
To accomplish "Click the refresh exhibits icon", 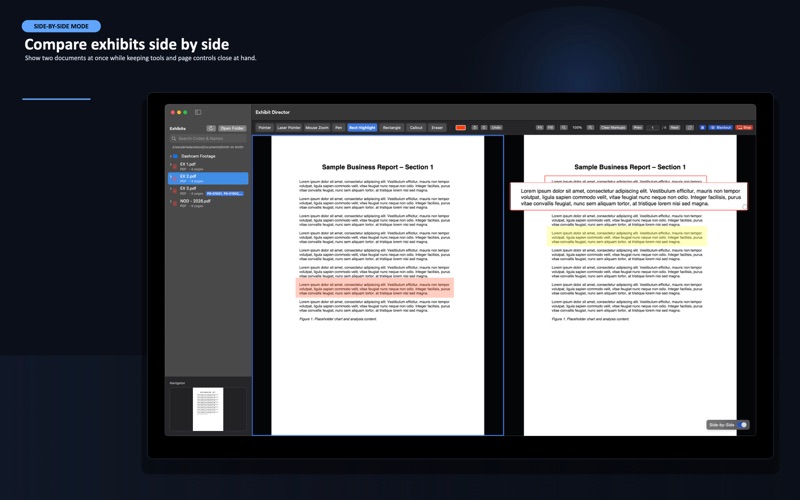I will click(x=211, y=128).
